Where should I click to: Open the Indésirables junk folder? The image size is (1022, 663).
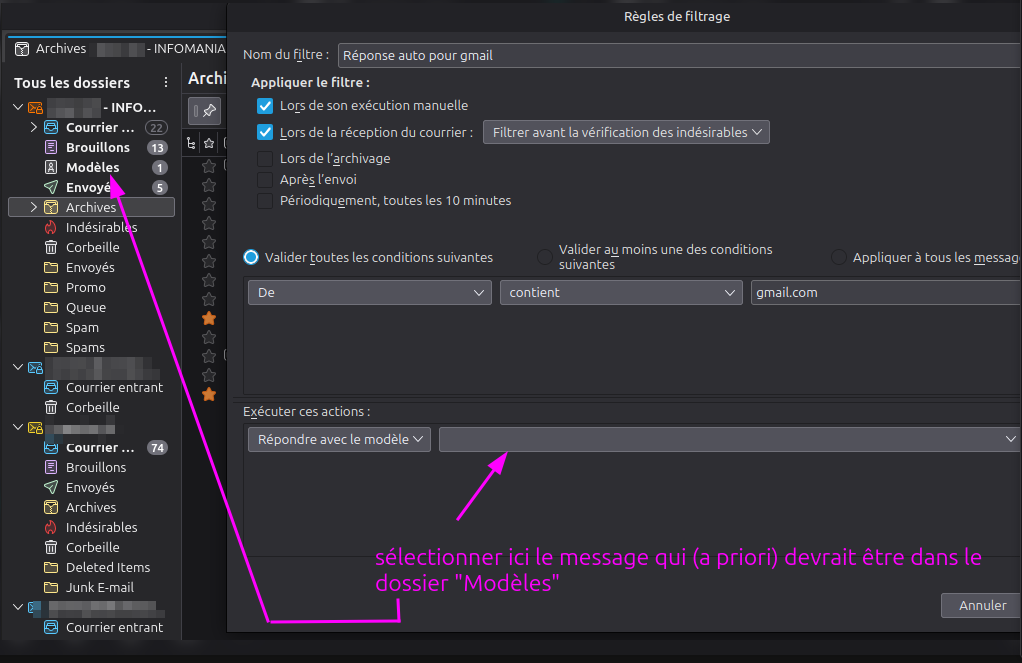101,227
